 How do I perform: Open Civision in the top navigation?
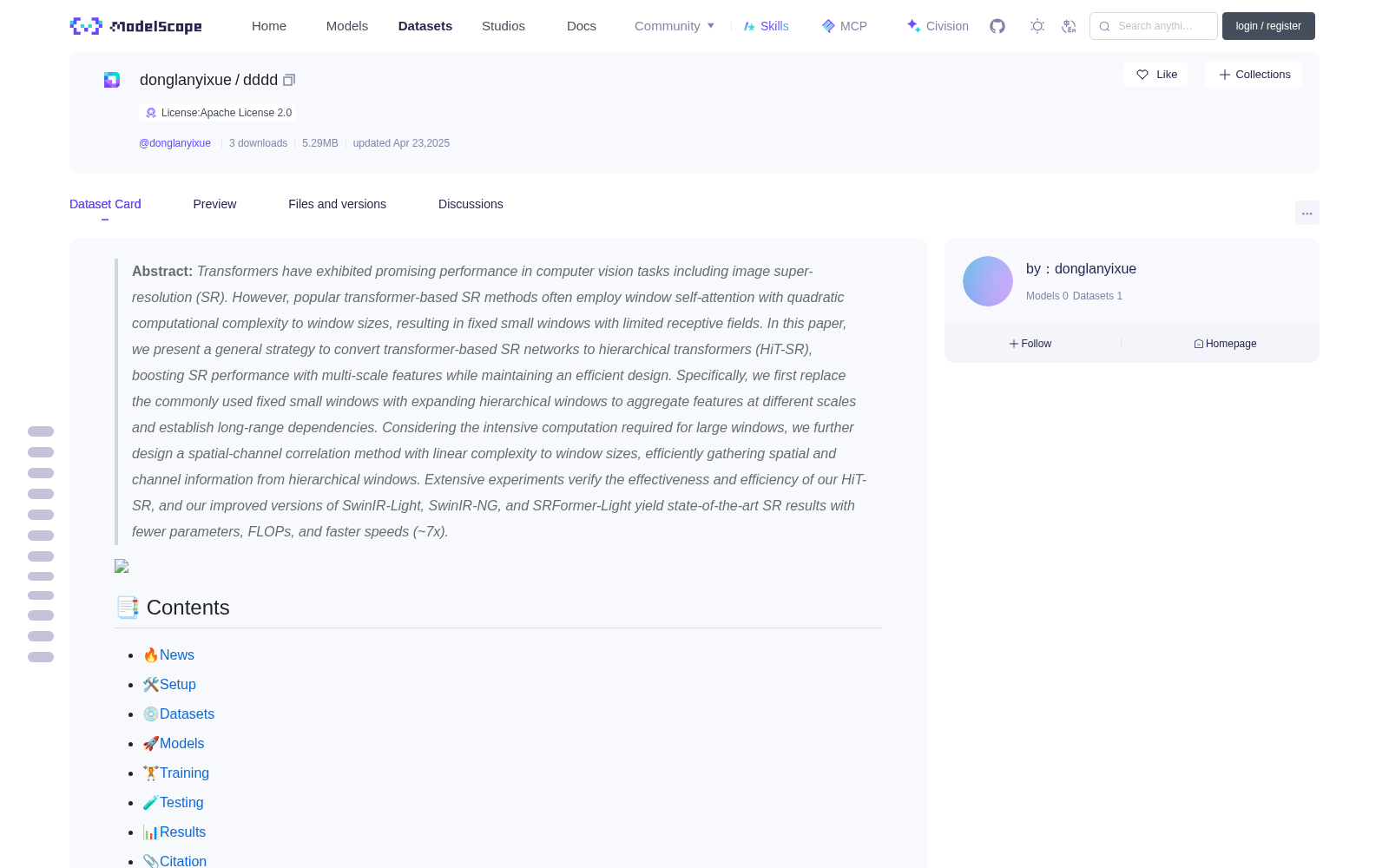(x=937, y=26)
